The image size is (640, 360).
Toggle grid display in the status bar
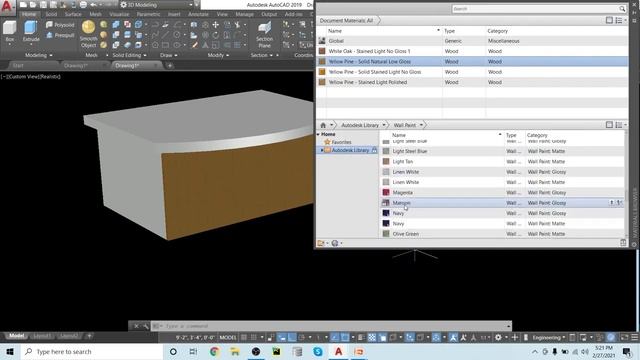coord(244,338)
